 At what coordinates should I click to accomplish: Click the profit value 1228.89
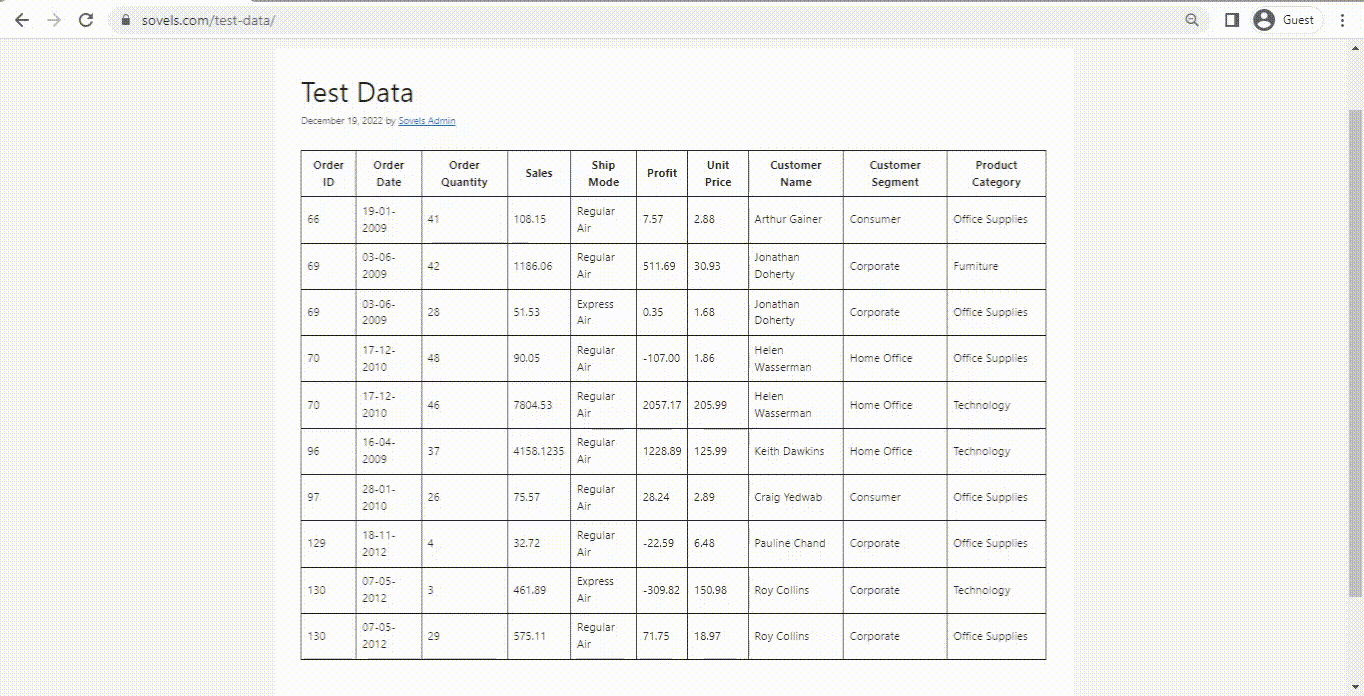tap(662, 451)
